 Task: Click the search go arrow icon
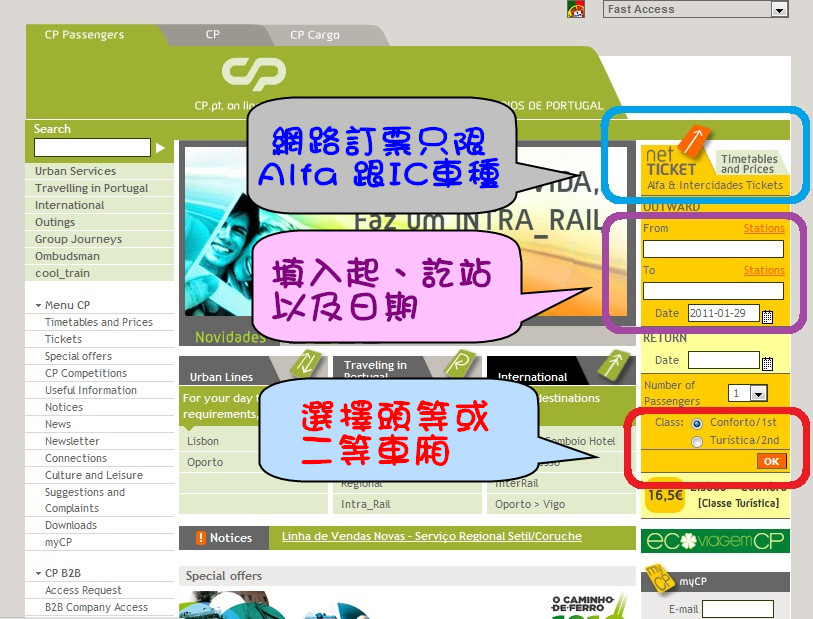coord(161,148)
